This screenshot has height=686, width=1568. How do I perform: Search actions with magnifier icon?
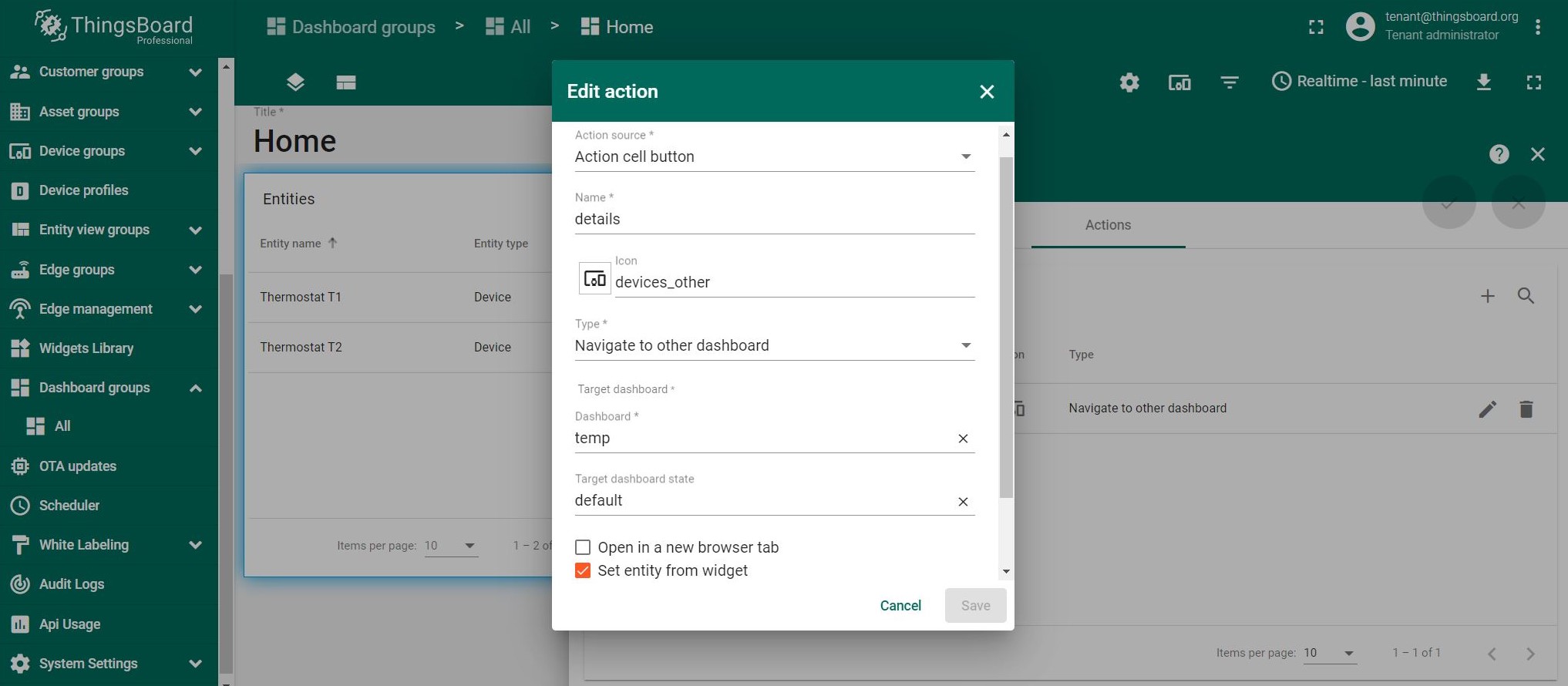click(x=1526, y=296)
